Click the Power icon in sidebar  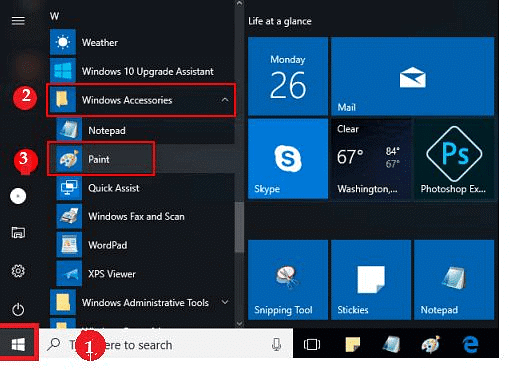click(x=18, y=310)
